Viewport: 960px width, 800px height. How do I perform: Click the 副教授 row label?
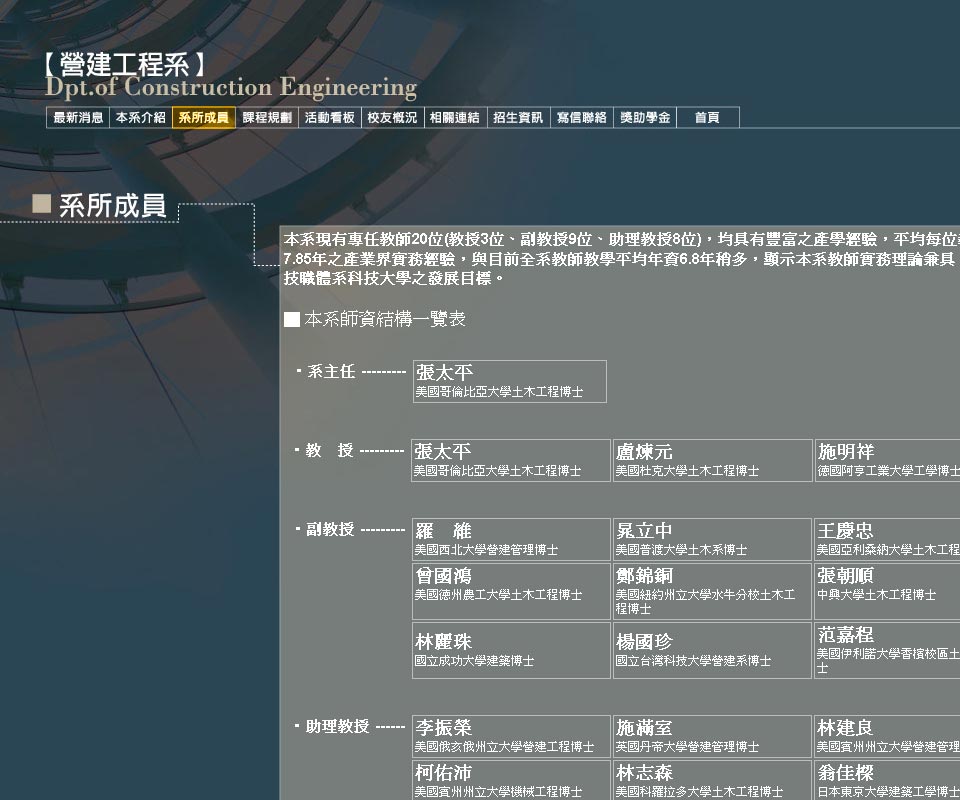(x=330, y=529)
